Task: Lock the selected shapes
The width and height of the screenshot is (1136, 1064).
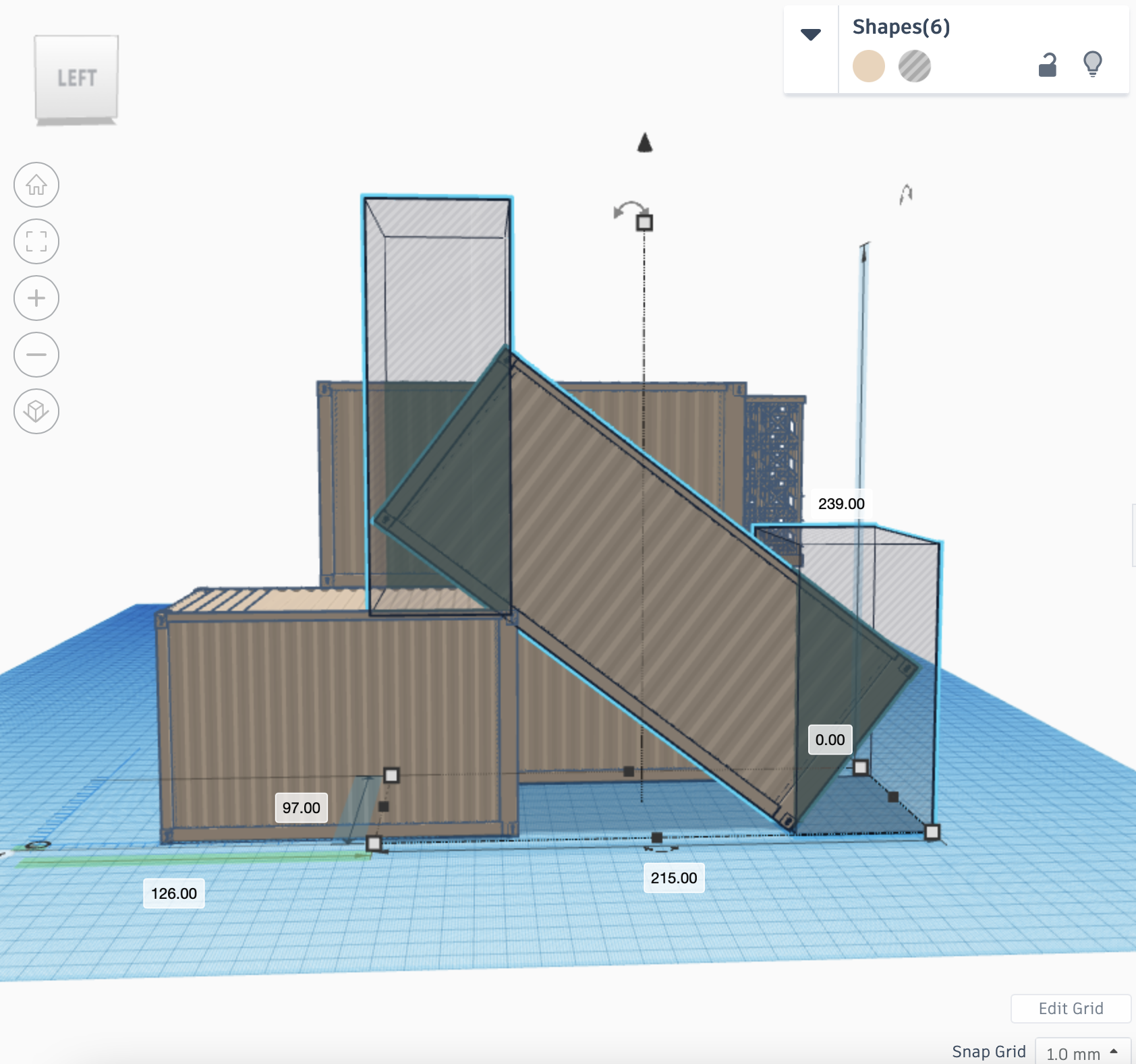Action: 1048,65
